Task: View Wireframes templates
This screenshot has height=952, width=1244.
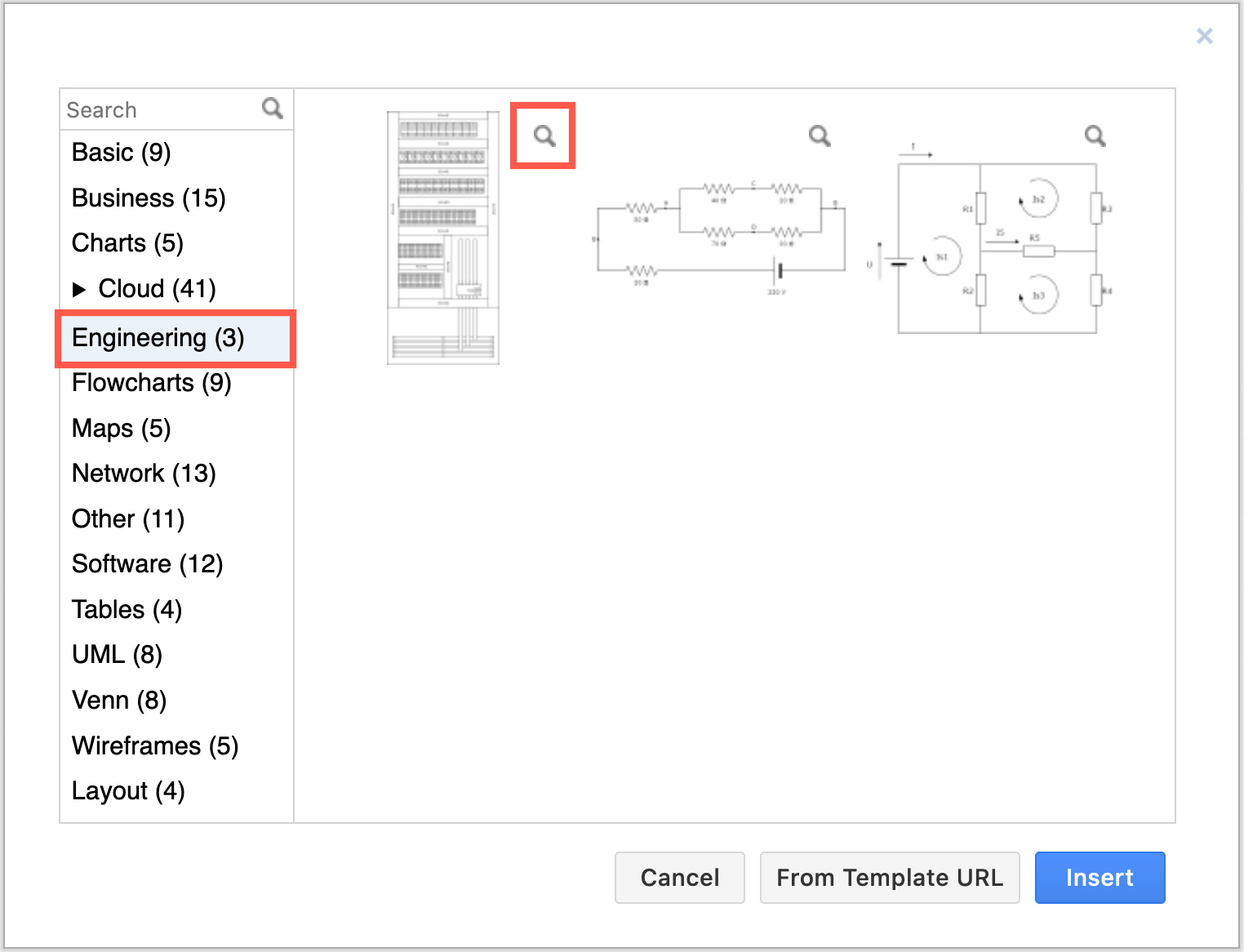Action: (154, 745)
